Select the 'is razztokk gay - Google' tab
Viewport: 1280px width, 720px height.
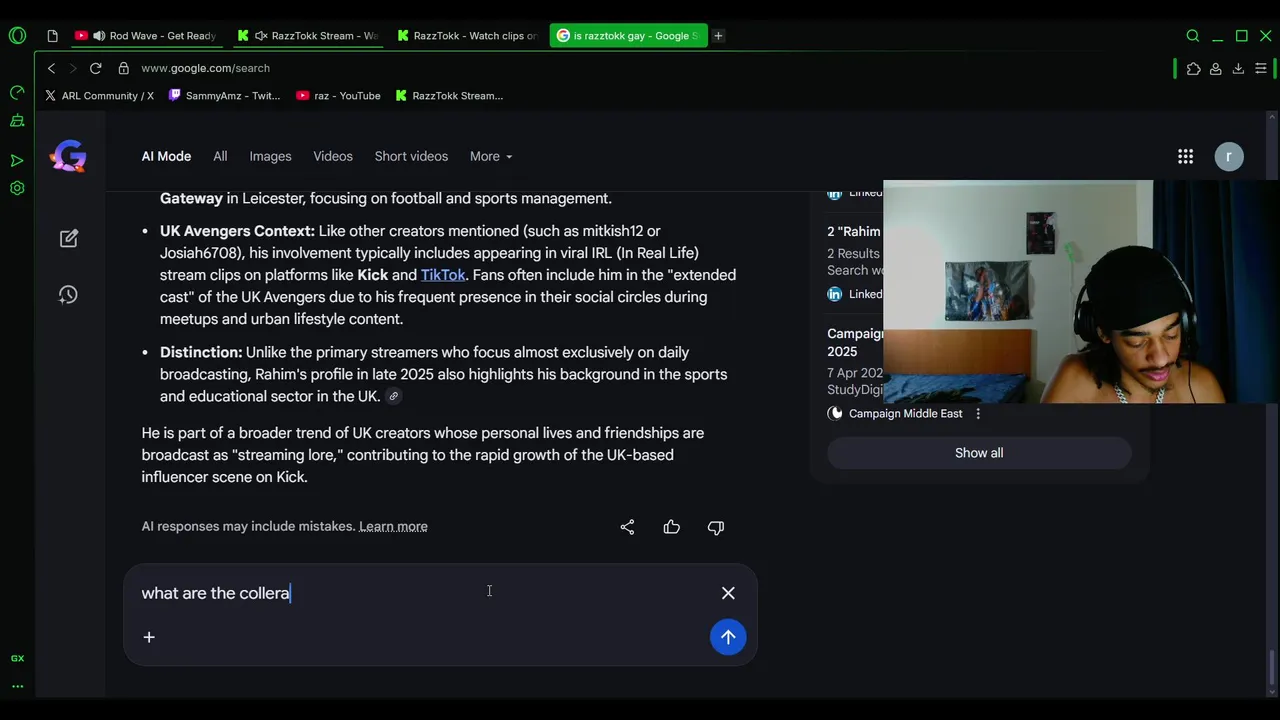pyautogui.click(x=629, y=36)
